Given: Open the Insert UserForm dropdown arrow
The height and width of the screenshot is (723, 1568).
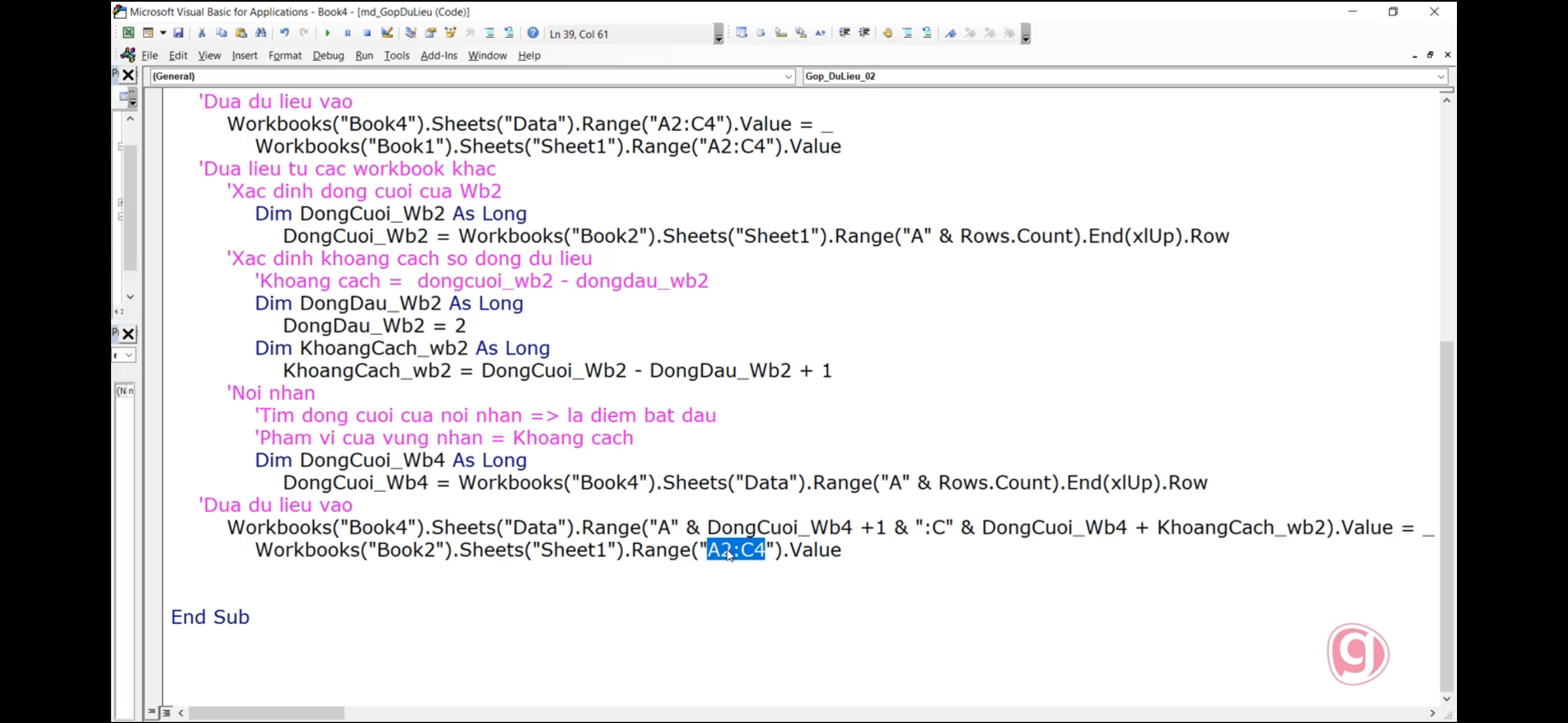Looking at the screenshot, I should 163,34.
